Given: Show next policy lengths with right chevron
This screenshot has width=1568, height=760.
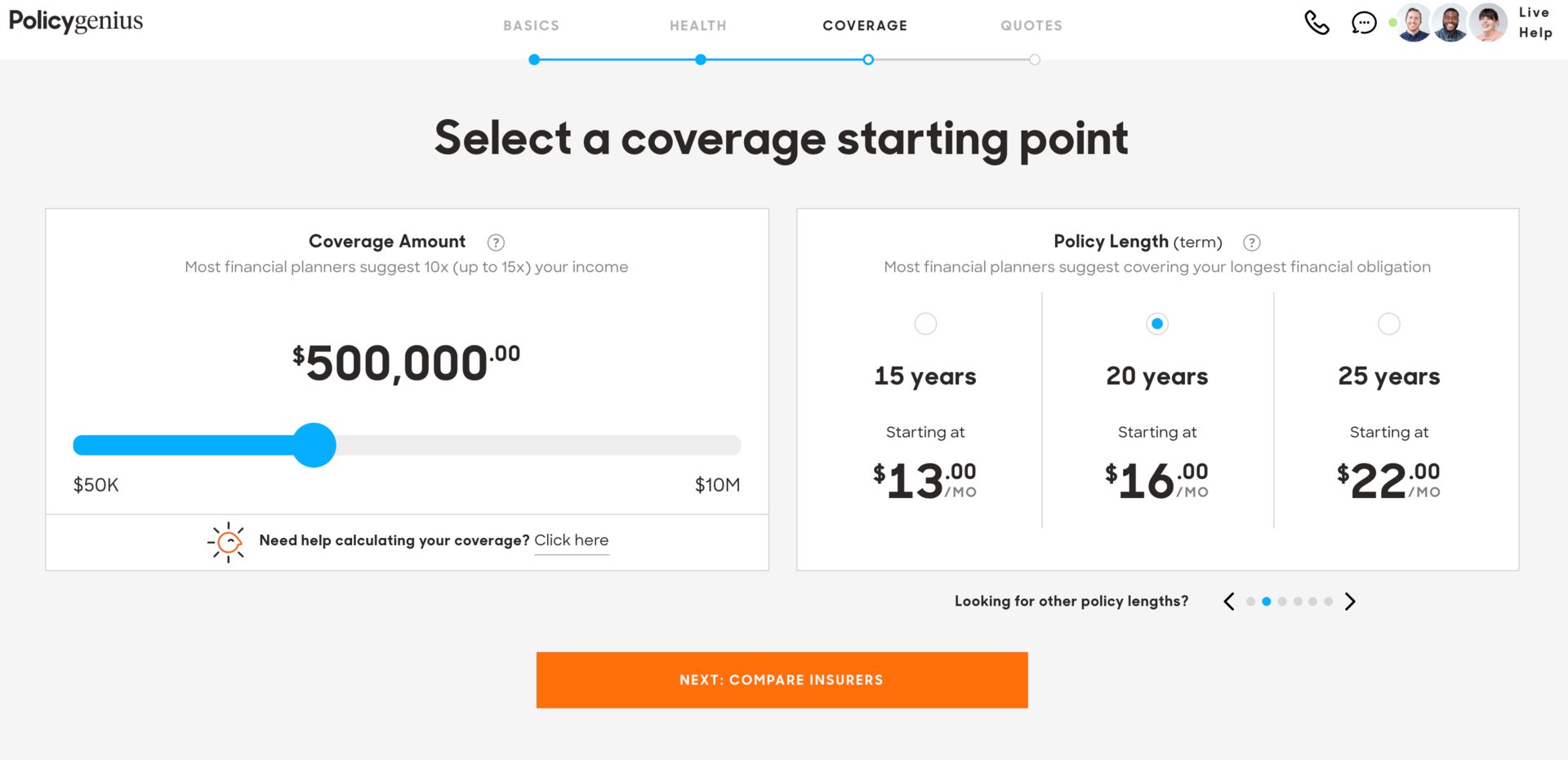Looking at the screenshot, I should [x=1350, y=602].
